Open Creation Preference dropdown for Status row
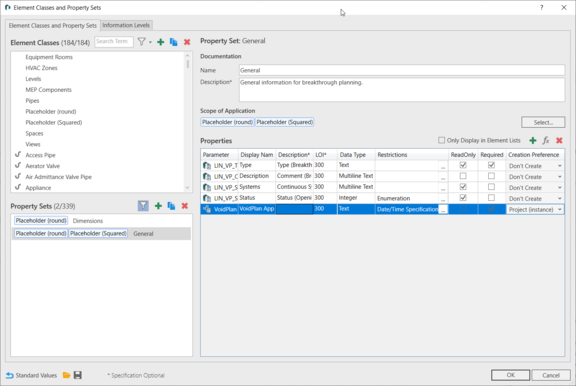 click(535, 198)
